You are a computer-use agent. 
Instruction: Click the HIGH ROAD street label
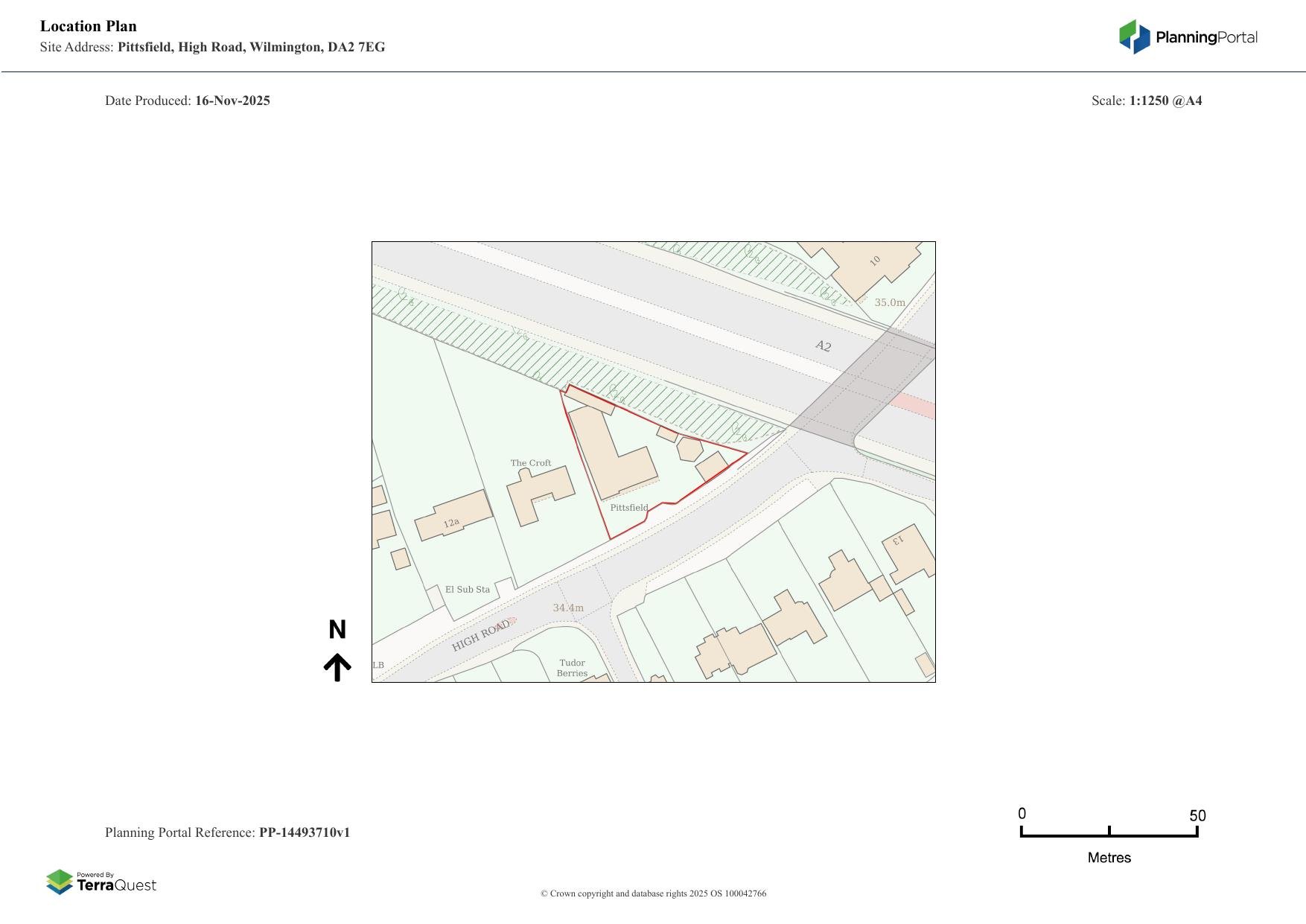coord(480,635)
